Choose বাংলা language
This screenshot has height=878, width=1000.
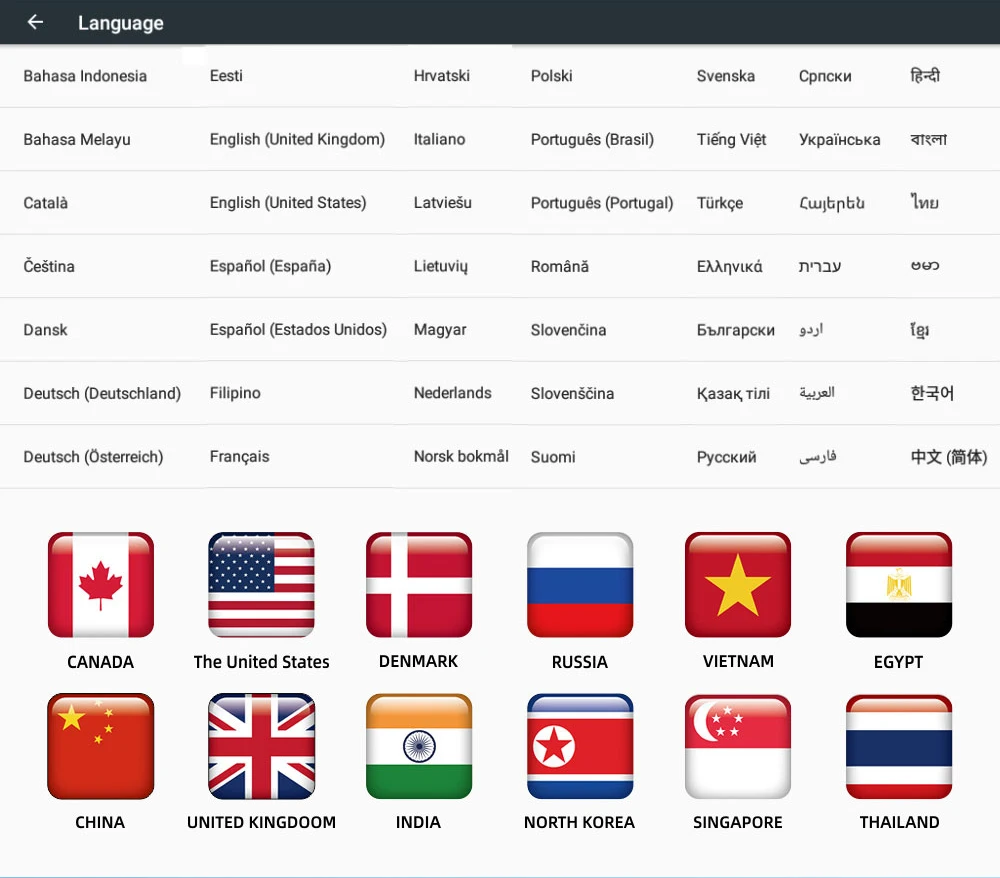pos(929,139)
